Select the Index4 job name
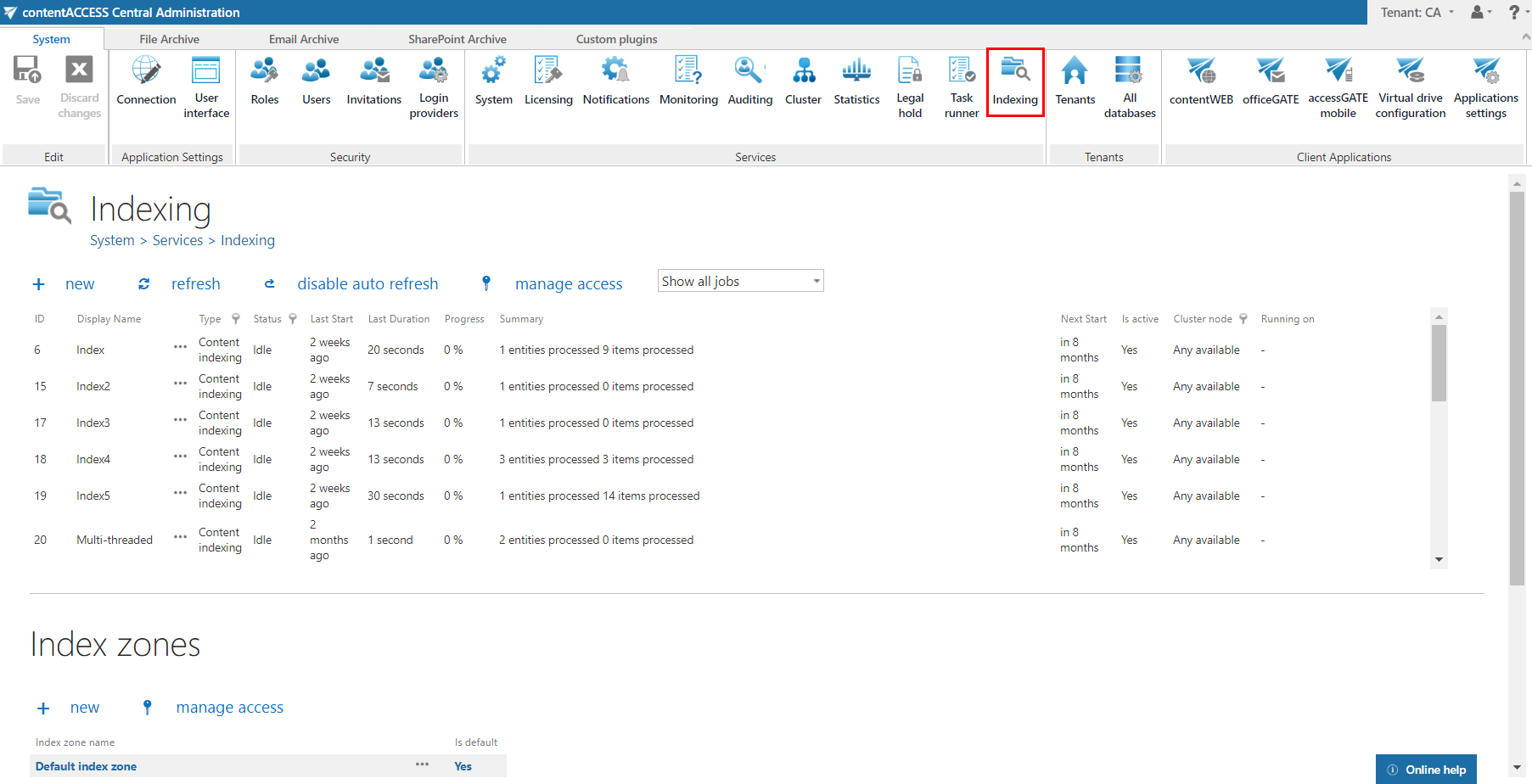The image size is (1532, 784). [x=93, y=459]
